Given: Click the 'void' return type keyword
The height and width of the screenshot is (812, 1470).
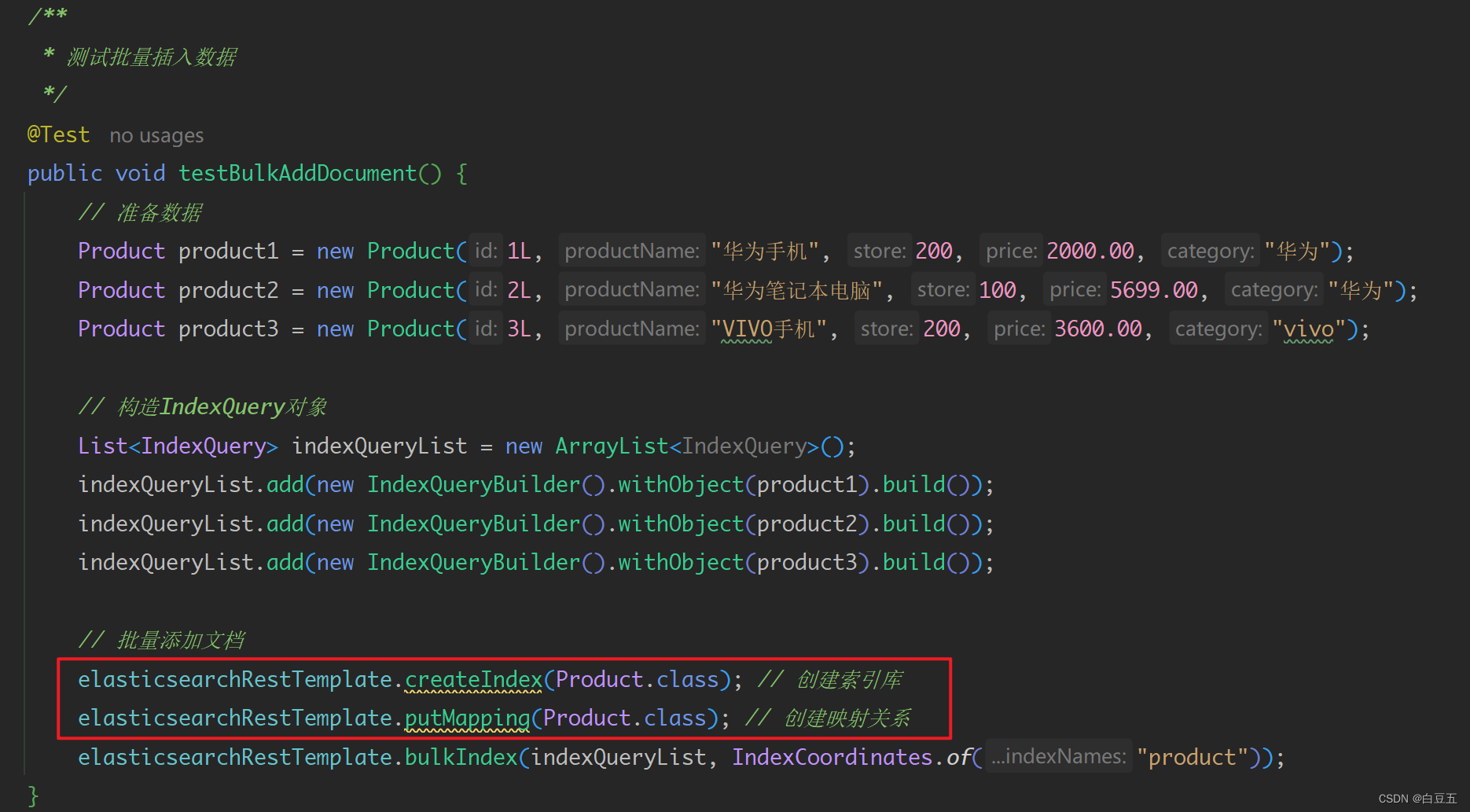Looking at the screenshot, I should coord(141,173).
